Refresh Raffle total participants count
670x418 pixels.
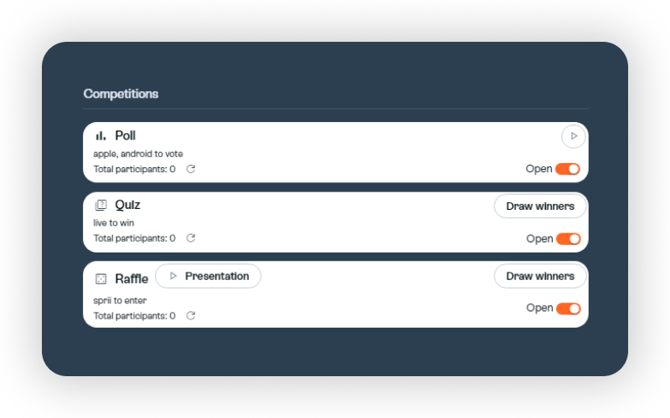[x=191, y=315]
